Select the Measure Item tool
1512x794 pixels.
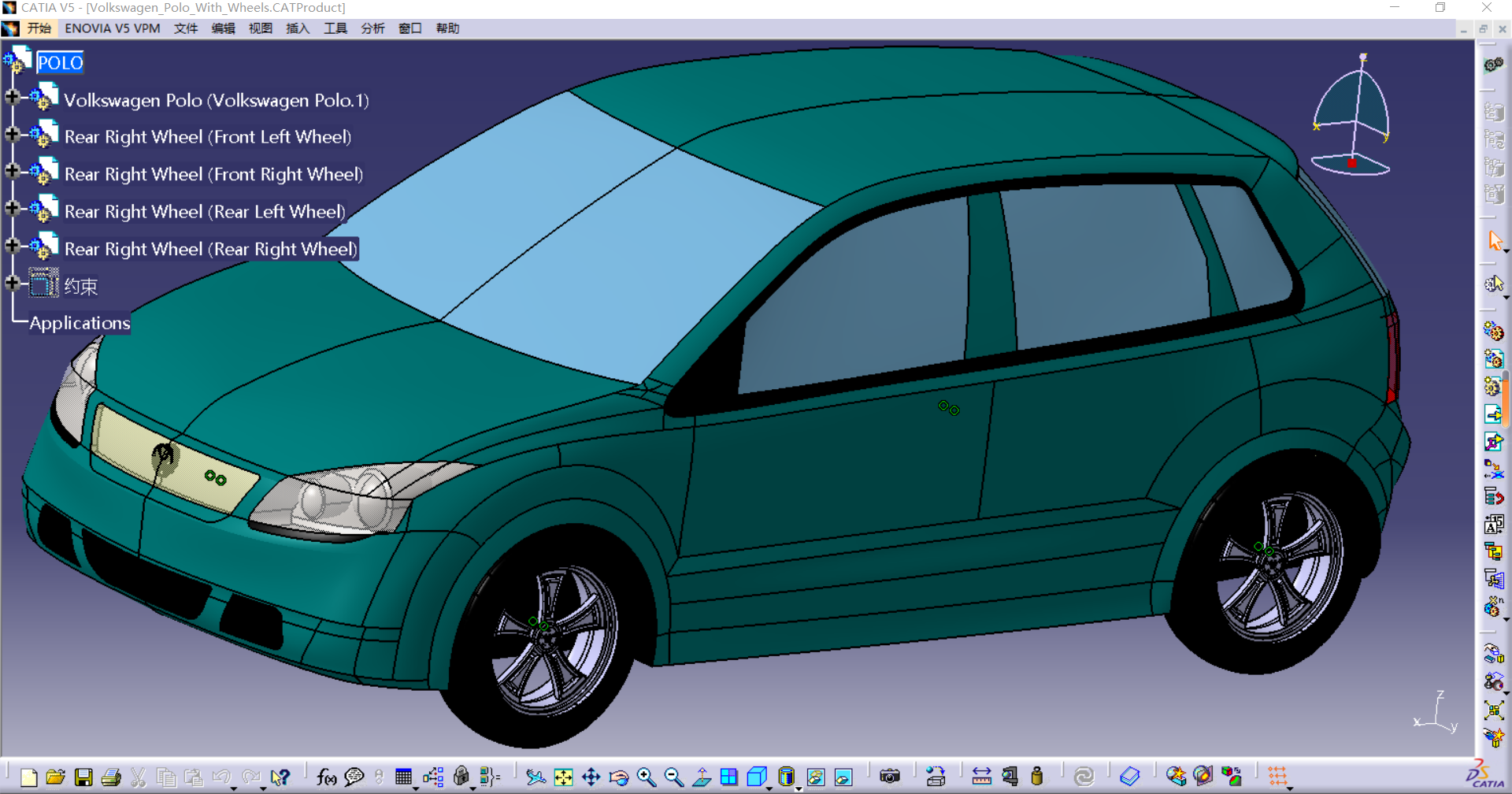1010,777
